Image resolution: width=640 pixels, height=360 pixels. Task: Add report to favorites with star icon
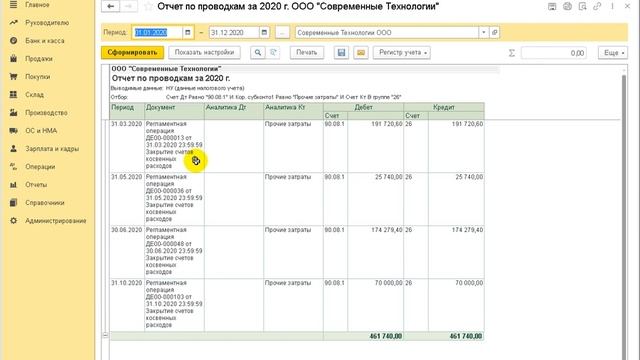coord(149,7)
